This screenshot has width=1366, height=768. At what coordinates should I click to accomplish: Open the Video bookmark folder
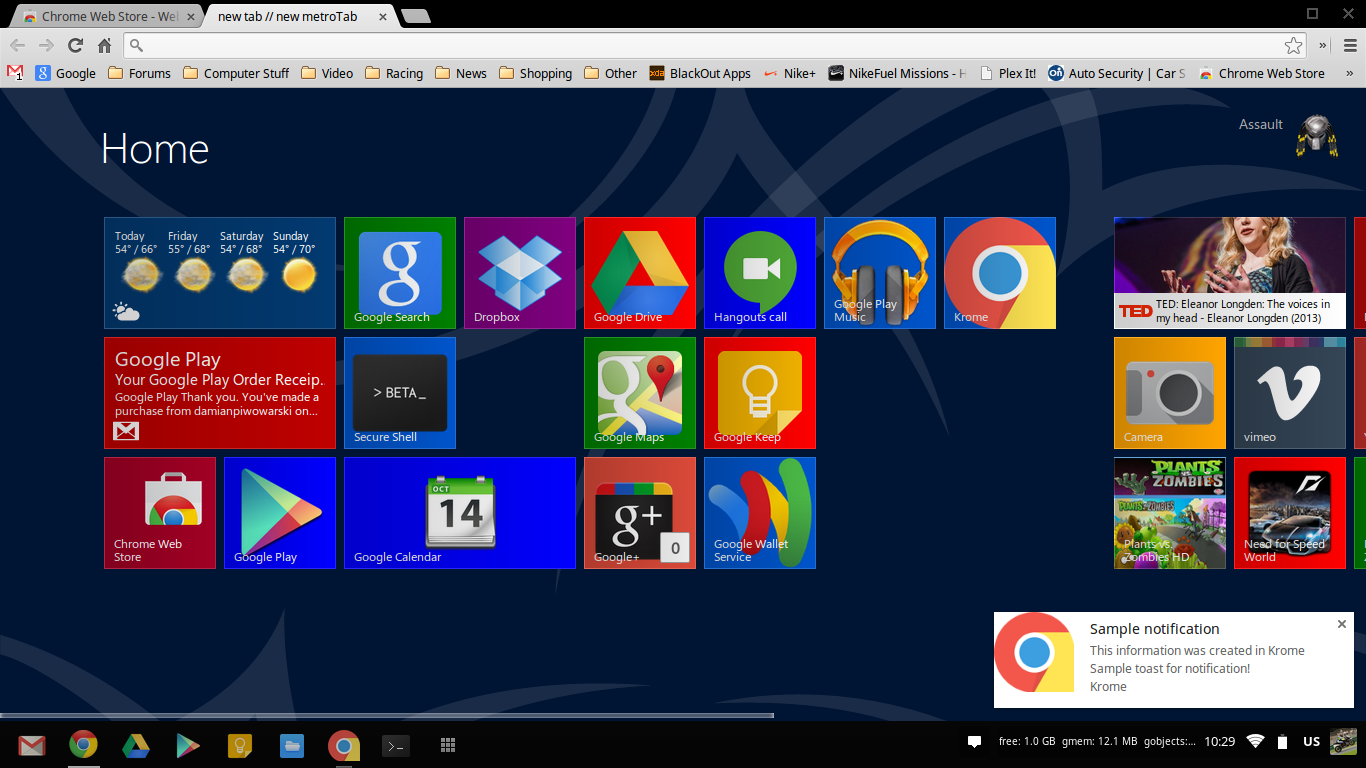pos(327,73)
